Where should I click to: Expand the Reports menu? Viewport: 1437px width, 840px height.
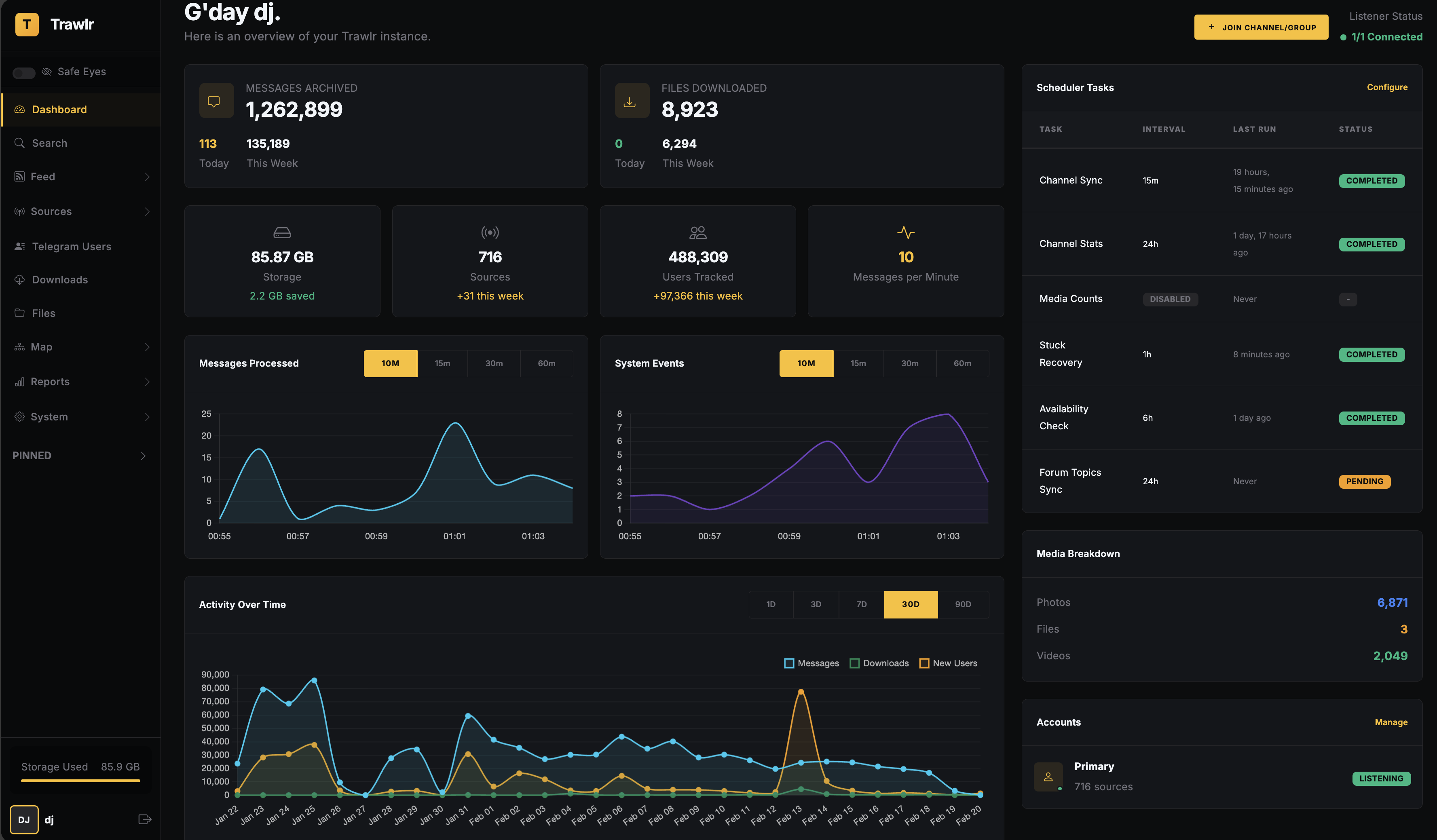pos(50,382)
